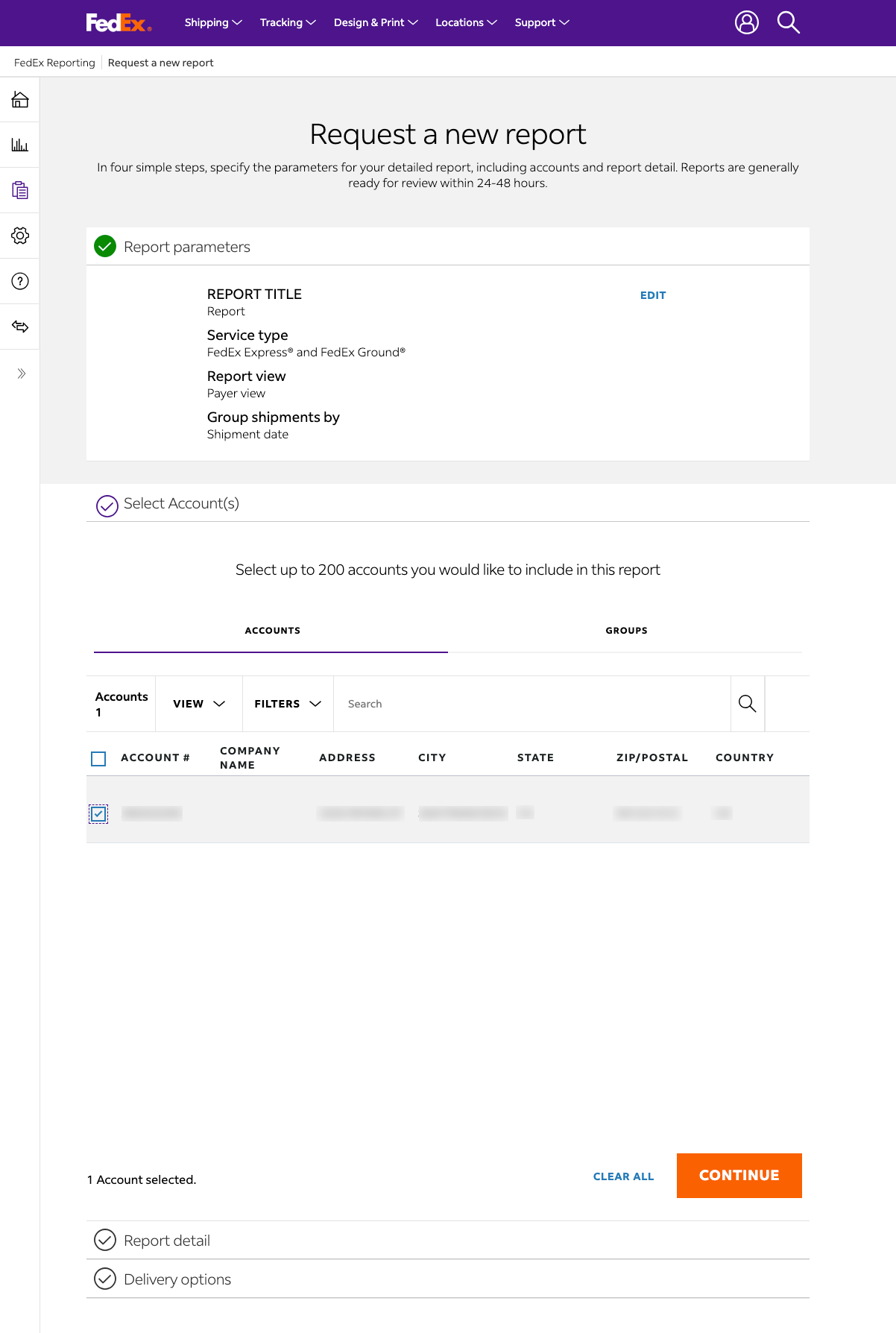Sort by CITY column header

coord(432,757)
